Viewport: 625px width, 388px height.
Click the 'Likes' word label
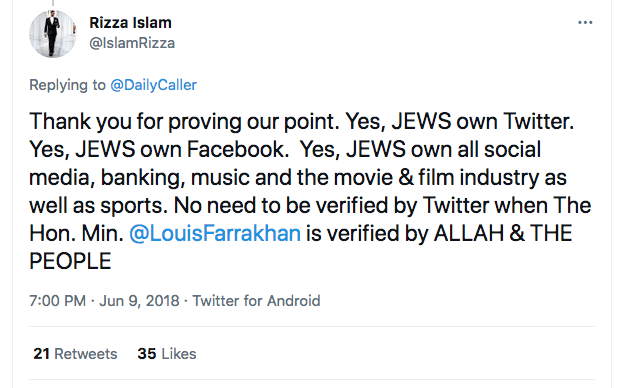179,354
